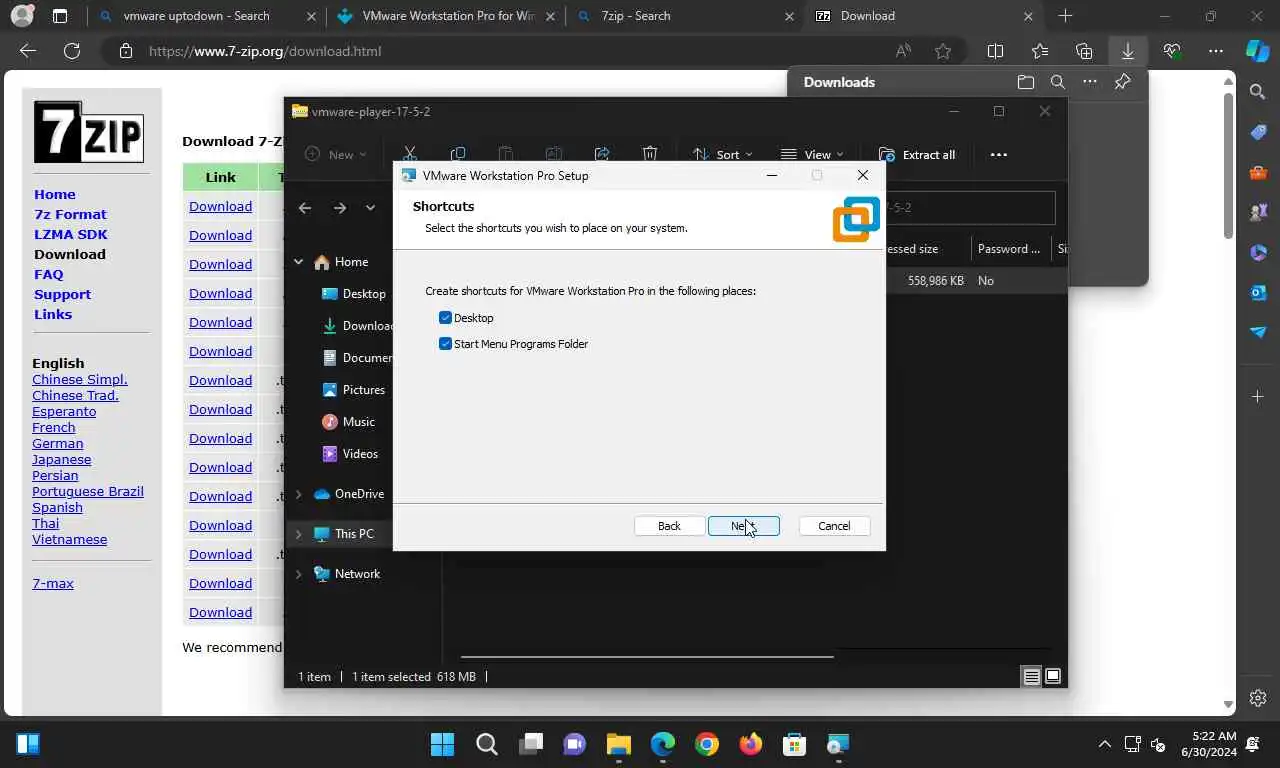Search downloads magnifier icon

[x=1057, y=82]
